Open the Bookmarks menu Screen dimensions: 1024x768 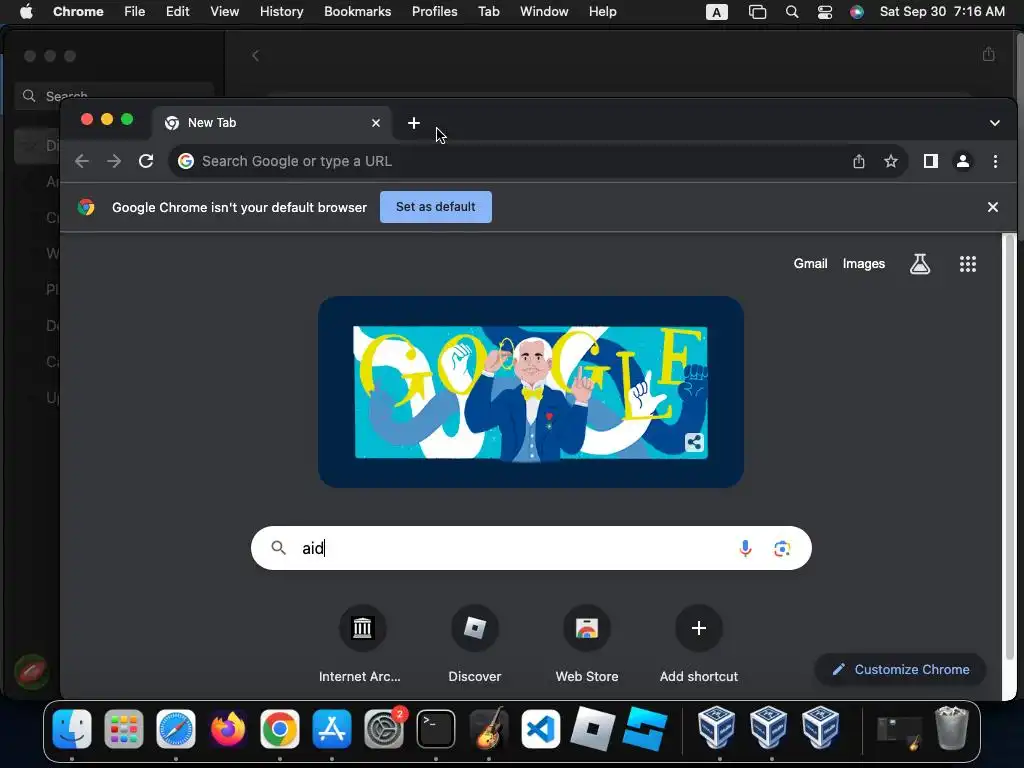[357, 12]
